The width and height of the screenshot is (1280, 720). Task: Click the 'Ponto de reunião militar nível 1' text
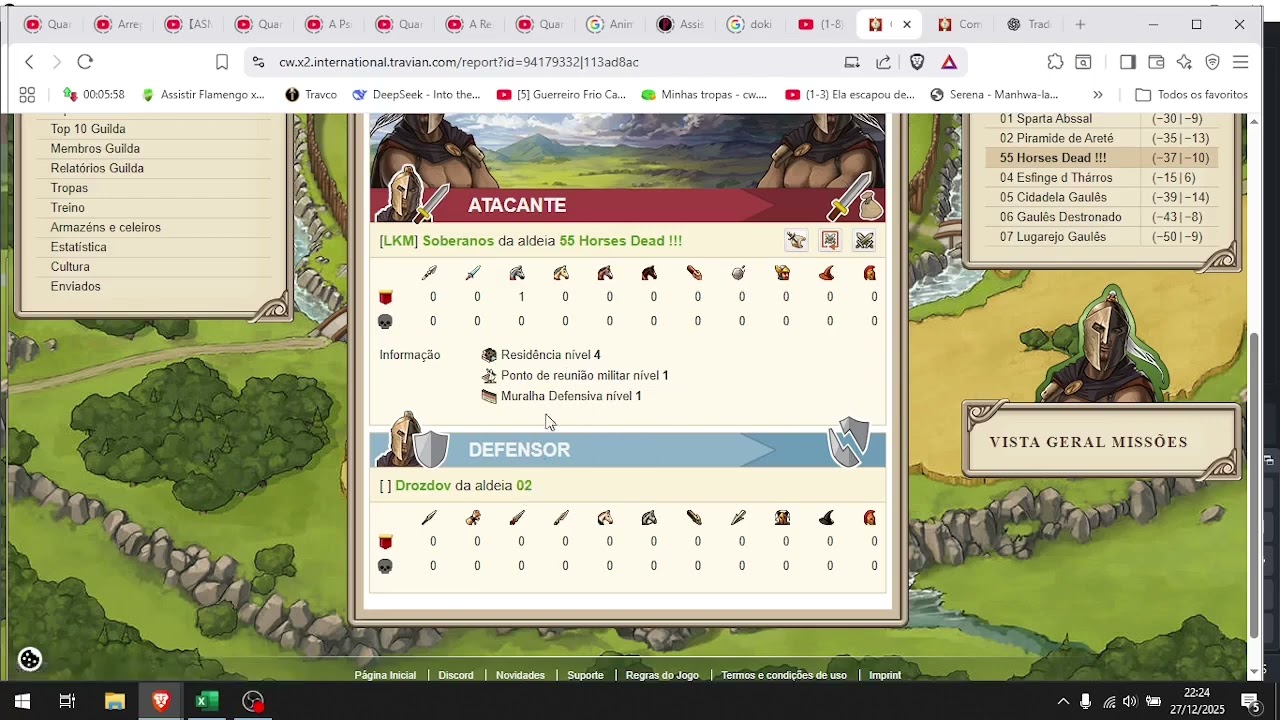pos(584,375)
